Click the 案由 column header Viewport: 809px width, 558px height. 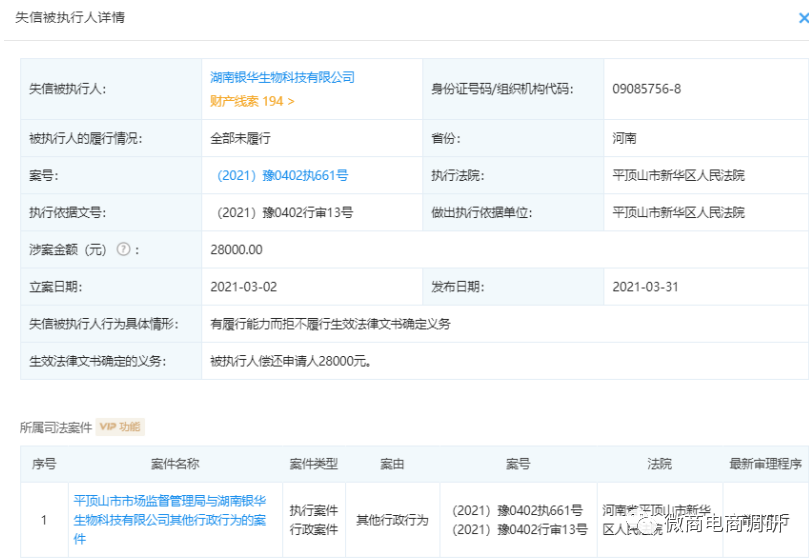point(392,464)
